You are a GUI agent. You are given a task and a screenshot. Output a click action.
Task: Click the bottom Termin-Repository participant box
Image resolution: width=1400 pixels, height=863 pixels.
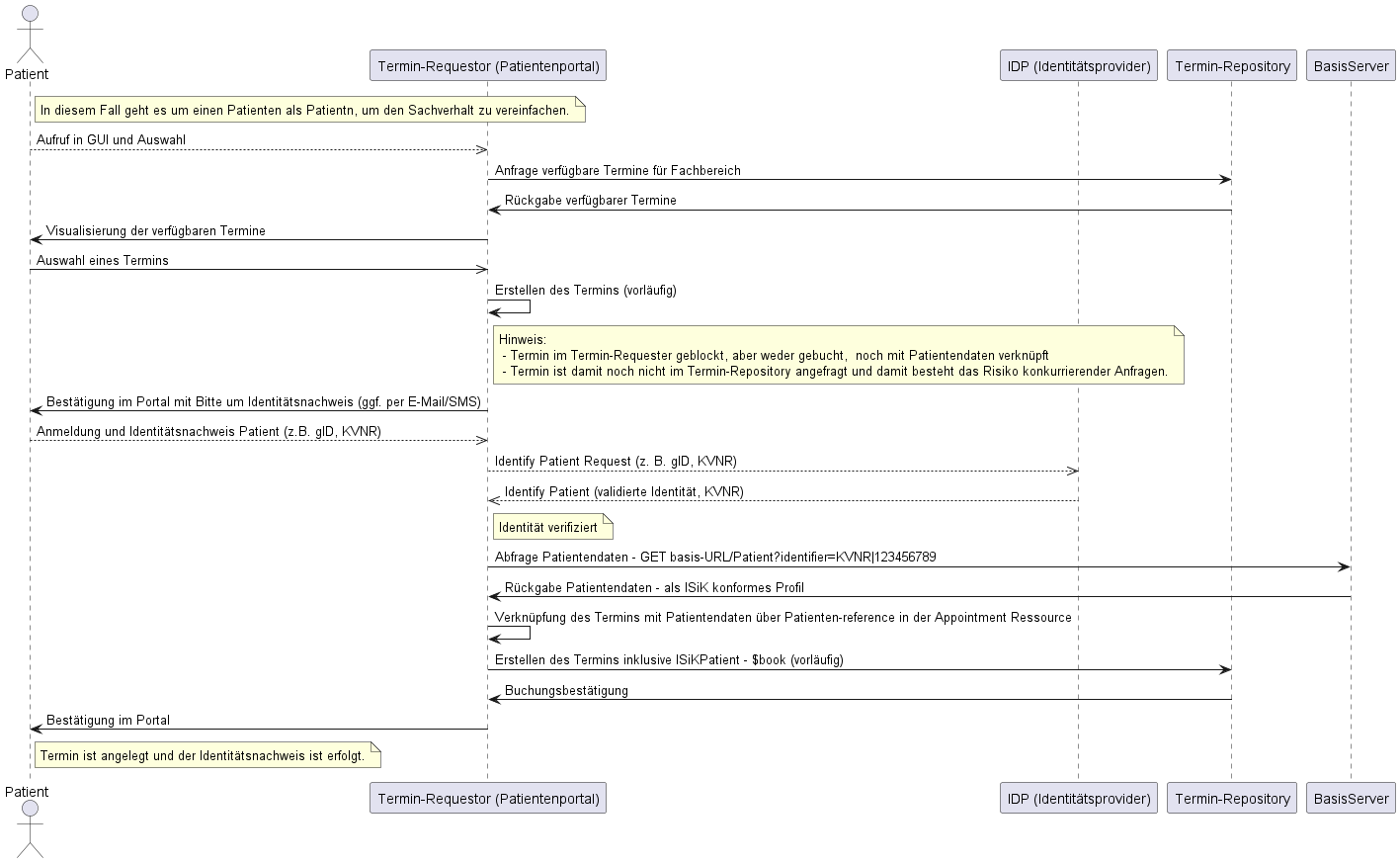click(x=1232, y=799)
